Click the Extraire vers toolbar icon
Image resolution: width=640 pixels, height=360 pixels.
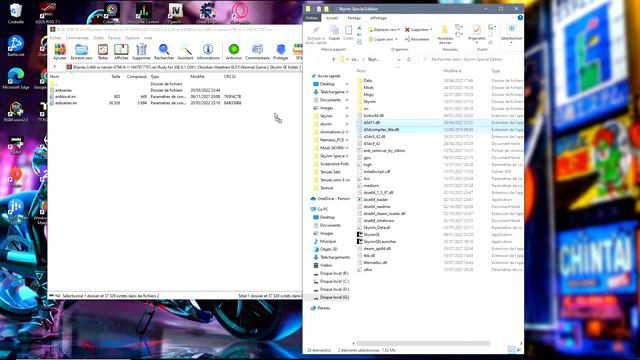(x=81, y=52)
